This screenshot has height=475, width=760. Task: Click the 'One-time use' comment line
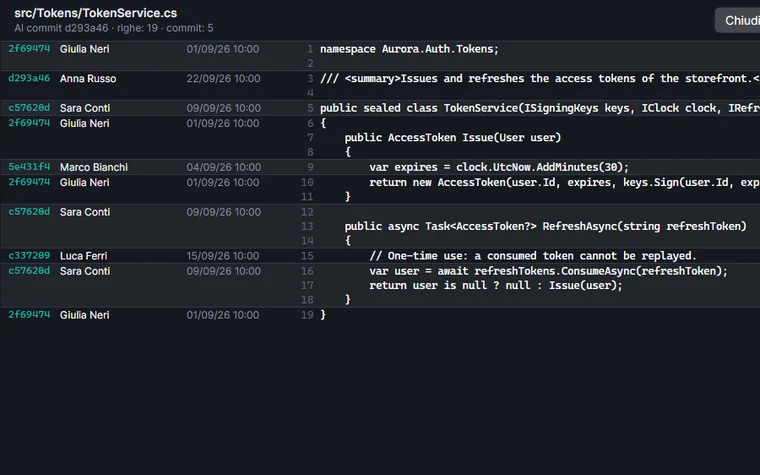pyautogui.click(x=533, y=256)
